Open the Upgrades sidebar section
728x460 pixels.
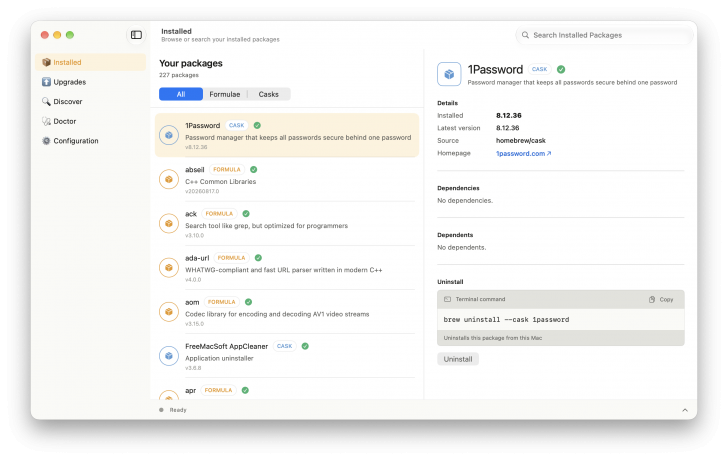click(x=90, y=82)
